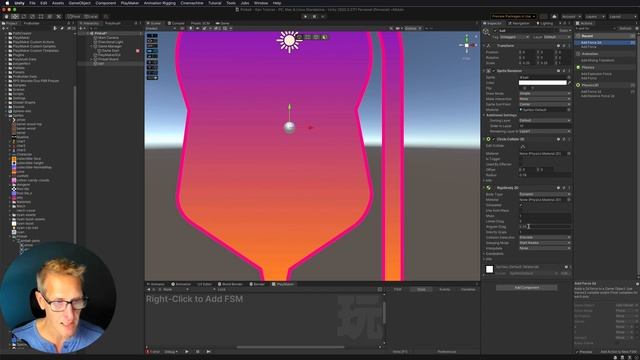640x360 pixels.
Task: Open the Draw Mode dropdown
Action: (x=544, y=93)
